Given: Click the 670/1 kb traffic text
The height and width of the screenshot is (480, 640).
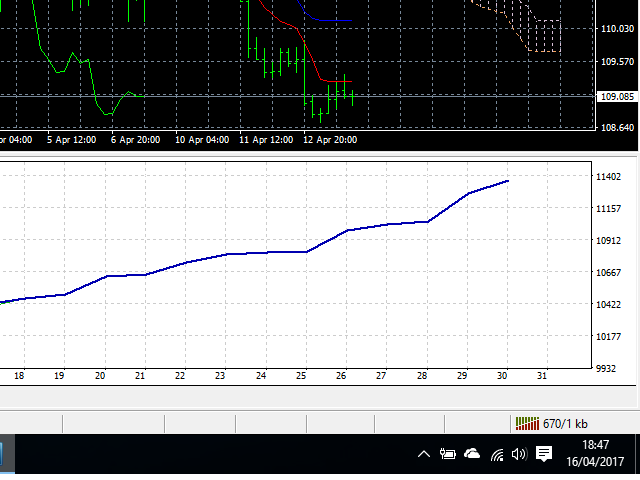Looking at the screenshot, I should coord(565,423).
